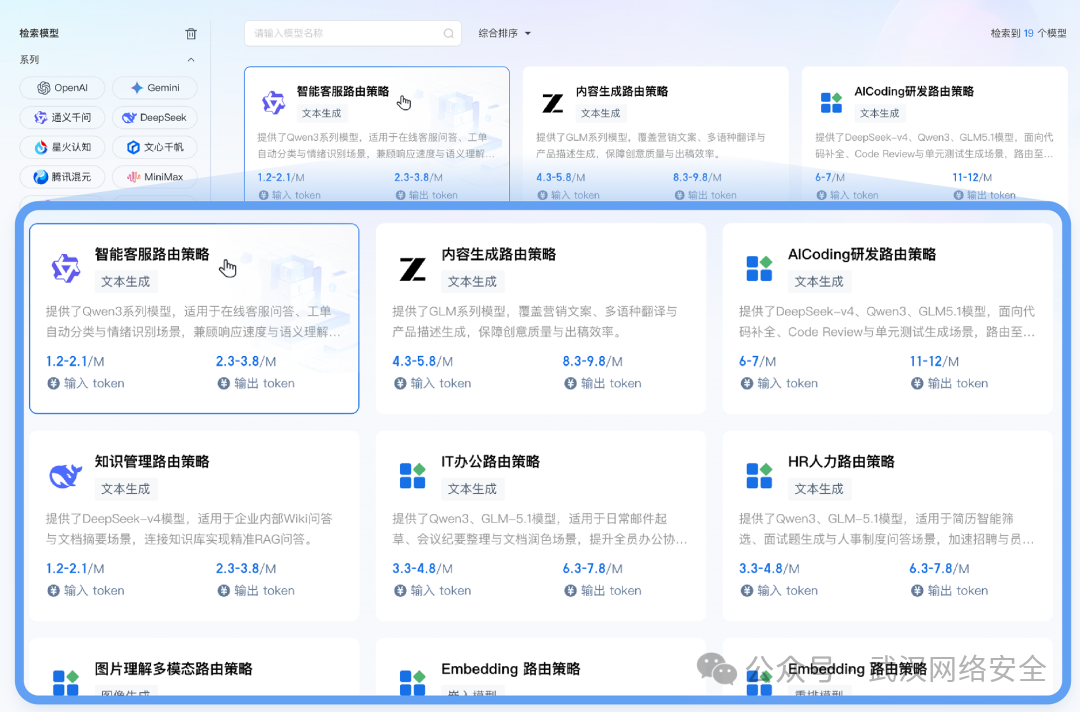Image resolution: width=1080 pixels, height=712 pixels.
Task: Click the 输入 token coin icon on 知识管理路由策略 card
Action: pos(53,590)
